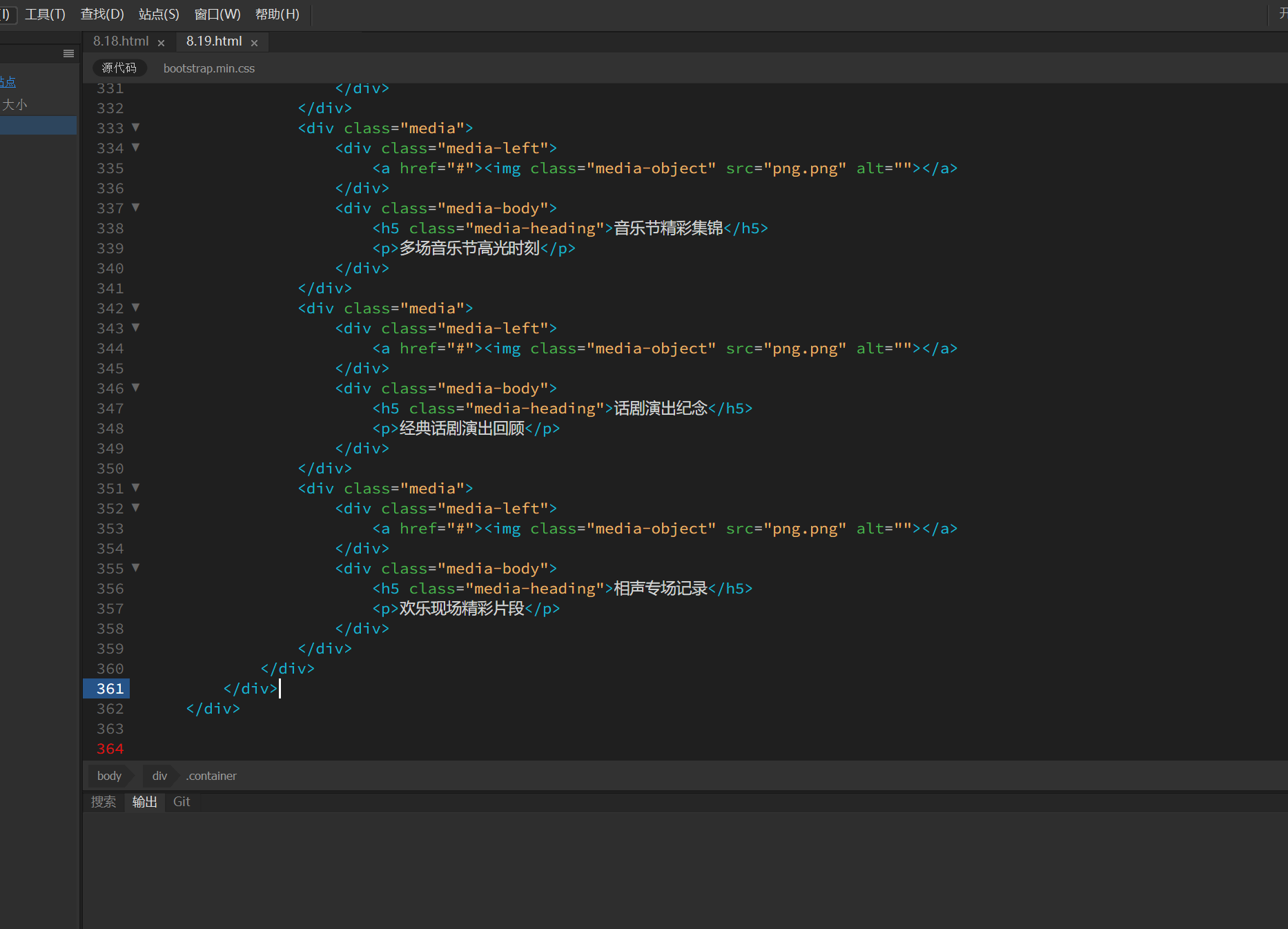This screenshot has height=929, width=1288.
Task: Close the 8.19.html tab
Action: (x=254, y=43)
